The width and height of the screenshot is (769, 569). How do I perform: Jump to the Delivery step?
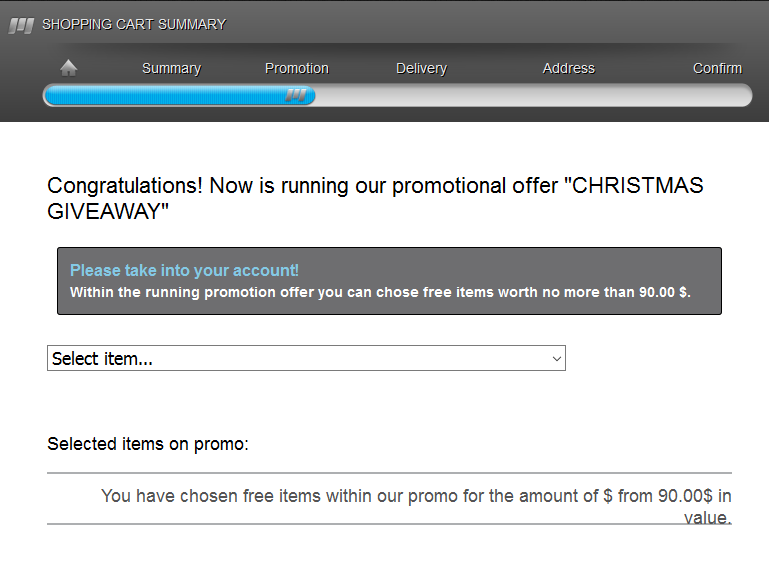tap(421, 68)
